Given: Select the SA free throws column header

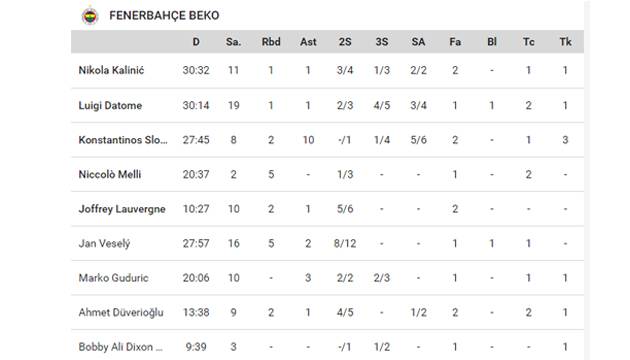Looking at the screenshot, I should [x=418, y=42].
